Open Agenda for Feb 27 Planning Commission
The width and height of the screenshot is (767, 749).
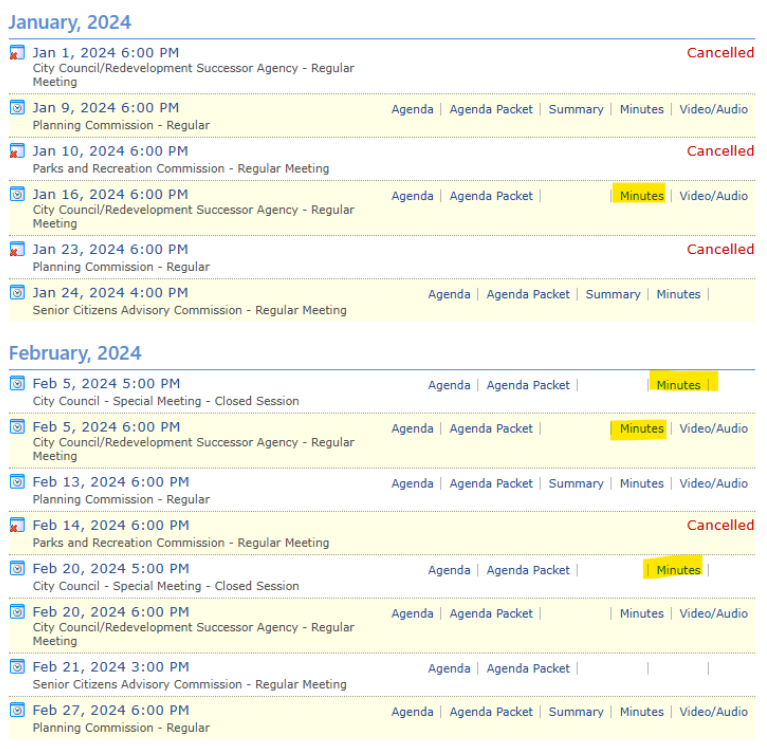[x=412, y=712]
